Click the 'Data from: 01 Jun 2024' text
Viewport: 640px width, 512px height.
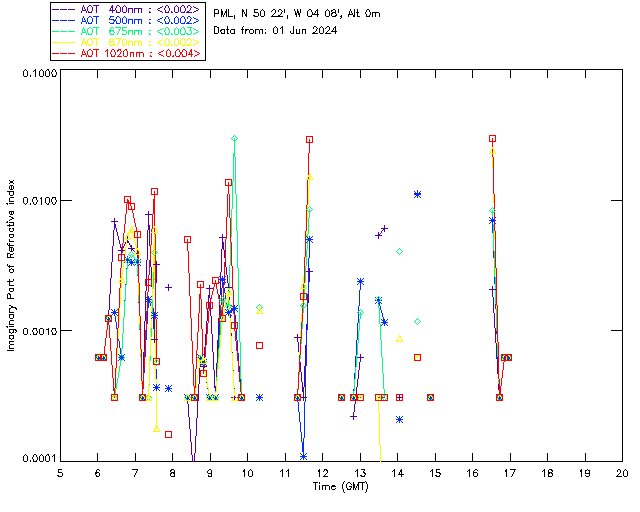(276, 31)
